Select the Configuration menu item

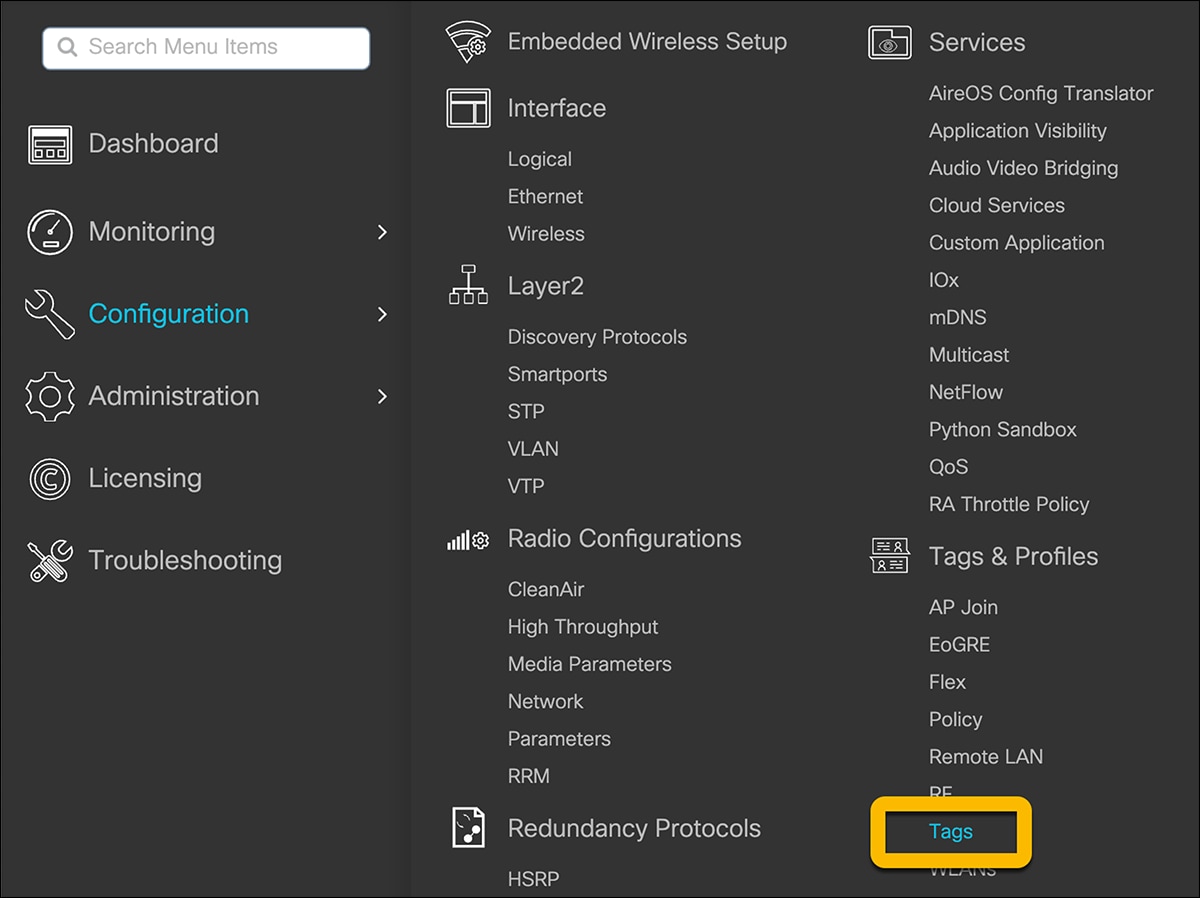(169, 314)
